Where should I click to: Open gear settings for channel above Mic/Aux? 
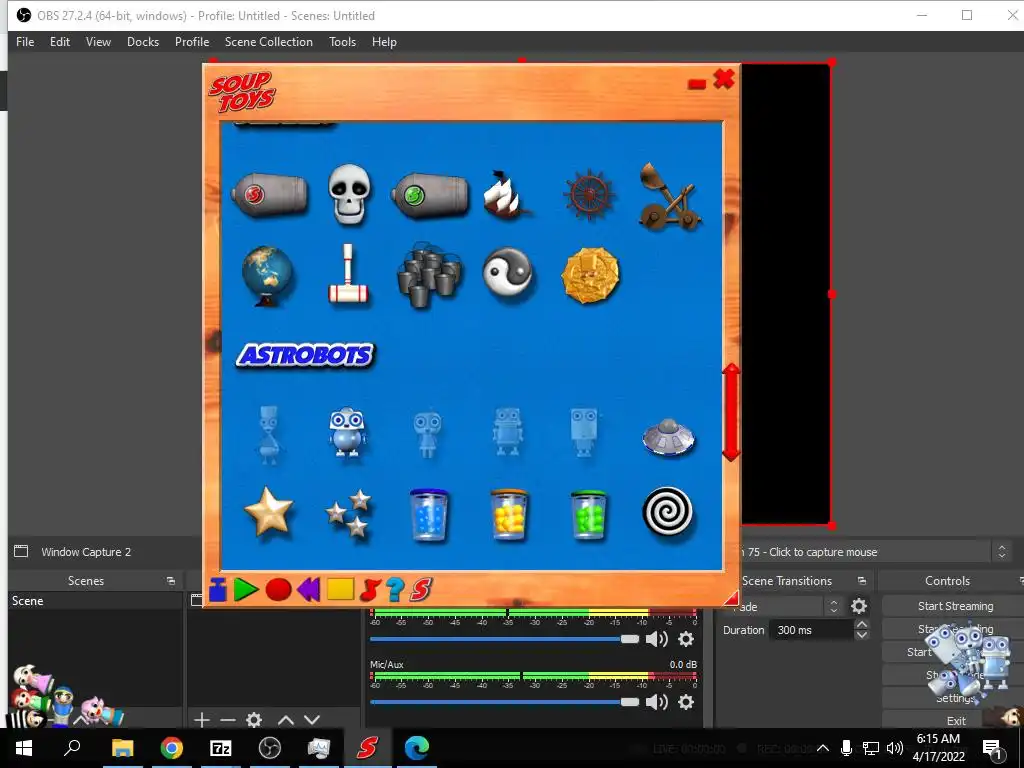coord(686,639)
